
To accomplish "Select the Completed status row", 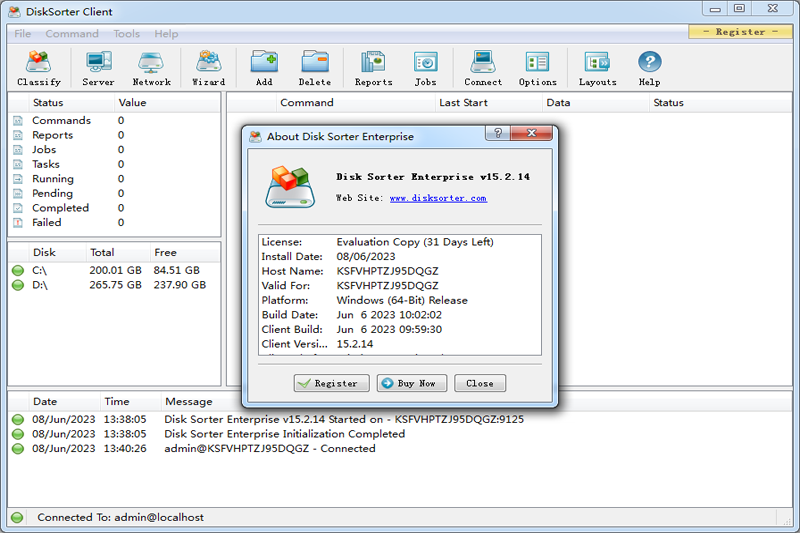I will (60, 208).
